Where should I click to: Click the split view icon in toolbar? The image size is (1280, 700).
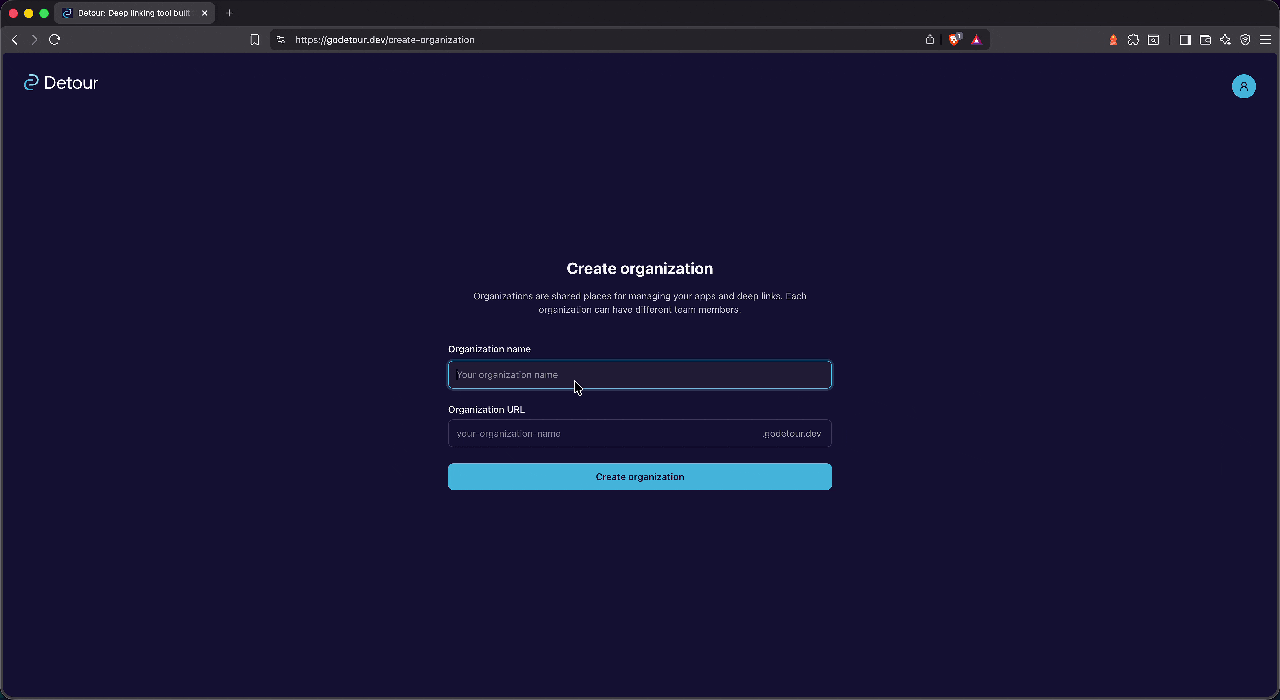click(x=1205, y=39)
